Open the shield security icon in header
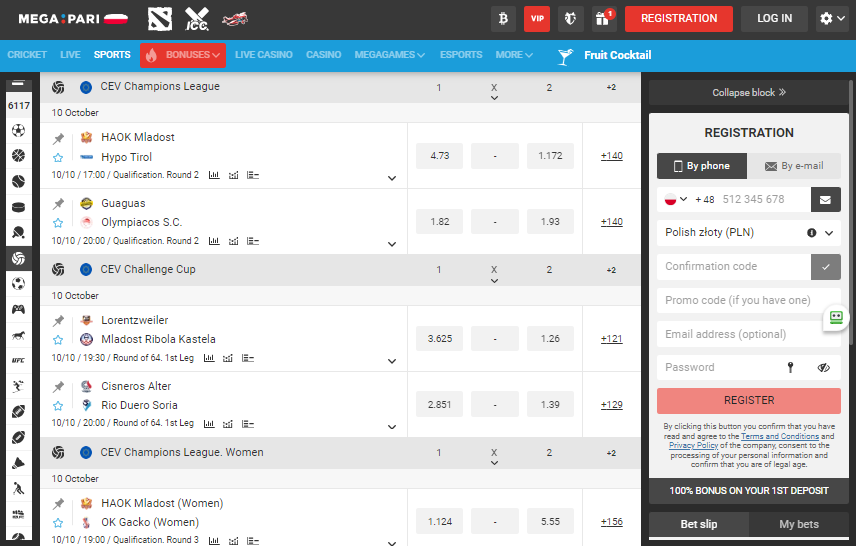This screenshot has width=856, height=546. tap(570, 19)
